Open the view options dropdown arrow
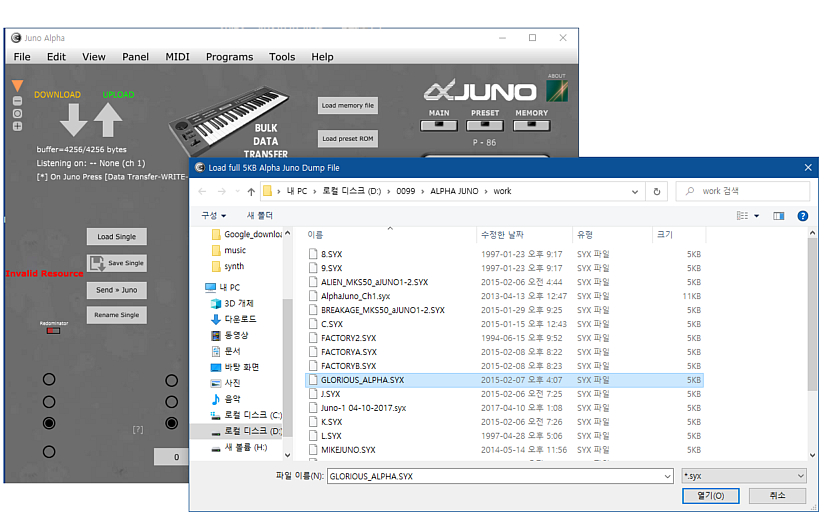The height and width of the screenshot is (518, 825). pos(757,216)
